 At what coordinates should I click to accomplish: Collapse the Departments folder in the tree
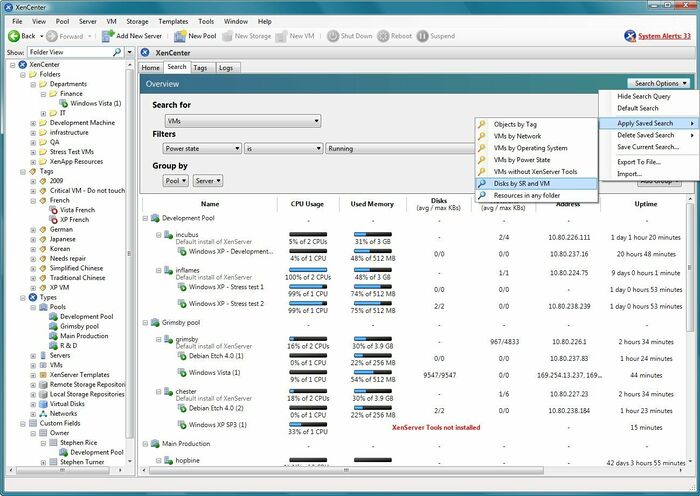[33, 84]
